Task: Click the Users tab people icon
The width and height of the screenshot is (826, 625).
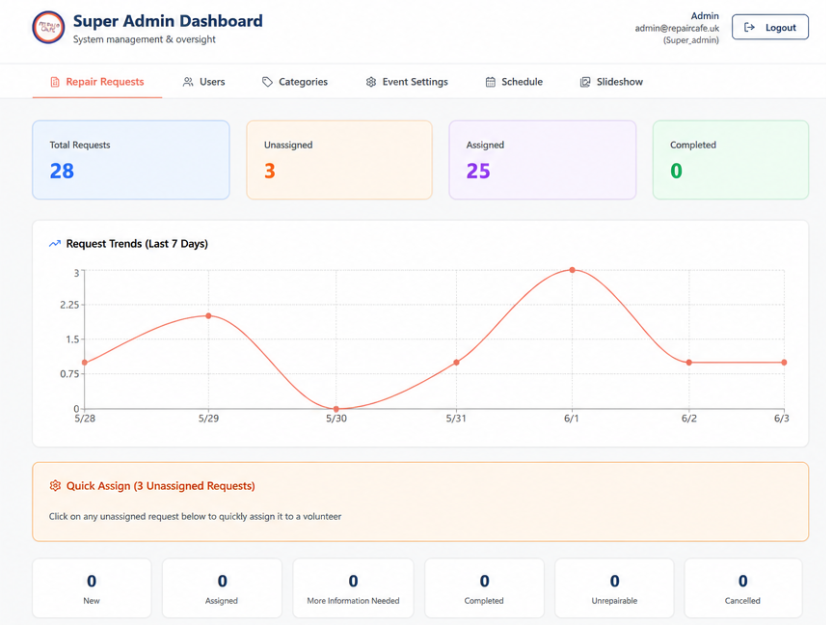Action: point(188,82)
